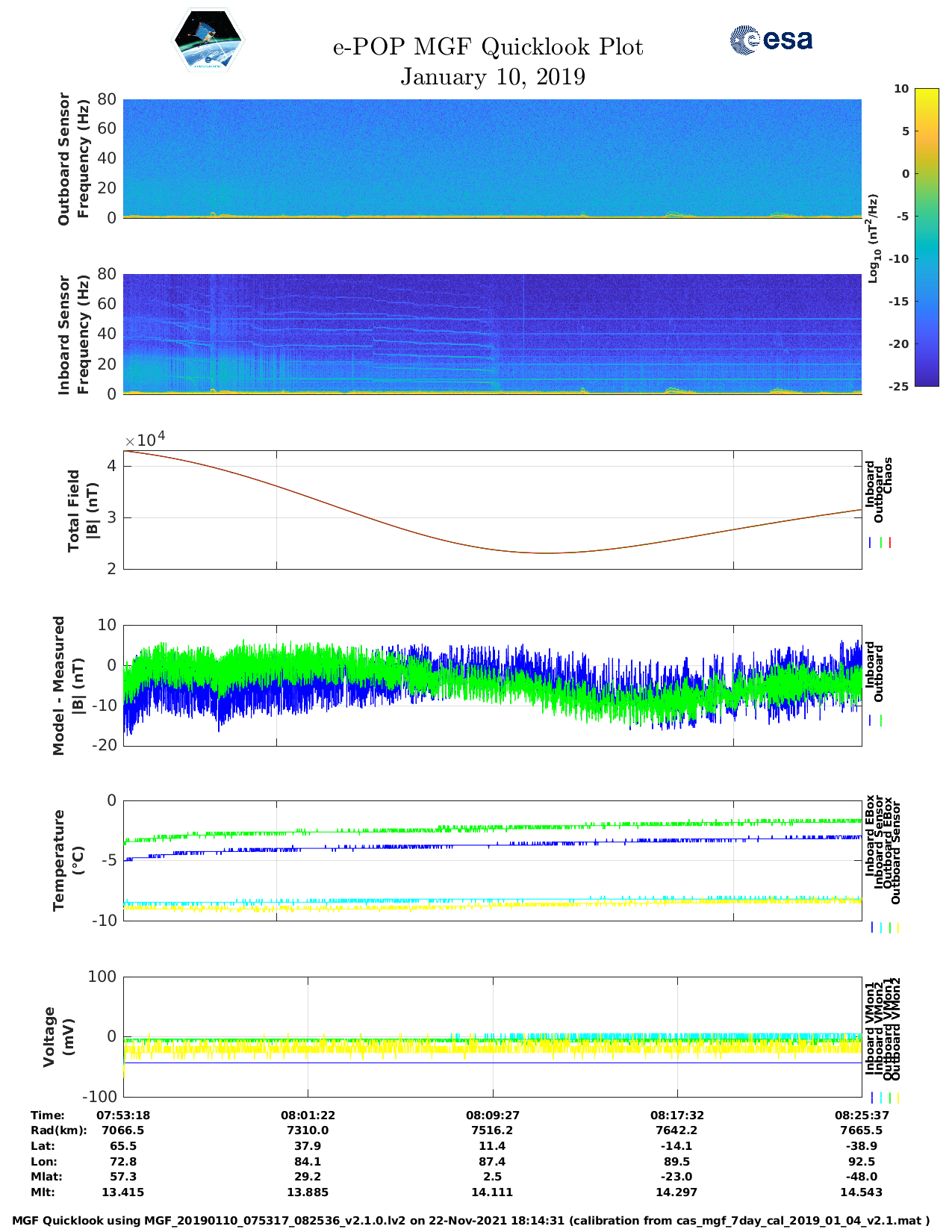
Task: Select the Inboard Sensor spectrogram panel
Action: click(x=492, y=334)
